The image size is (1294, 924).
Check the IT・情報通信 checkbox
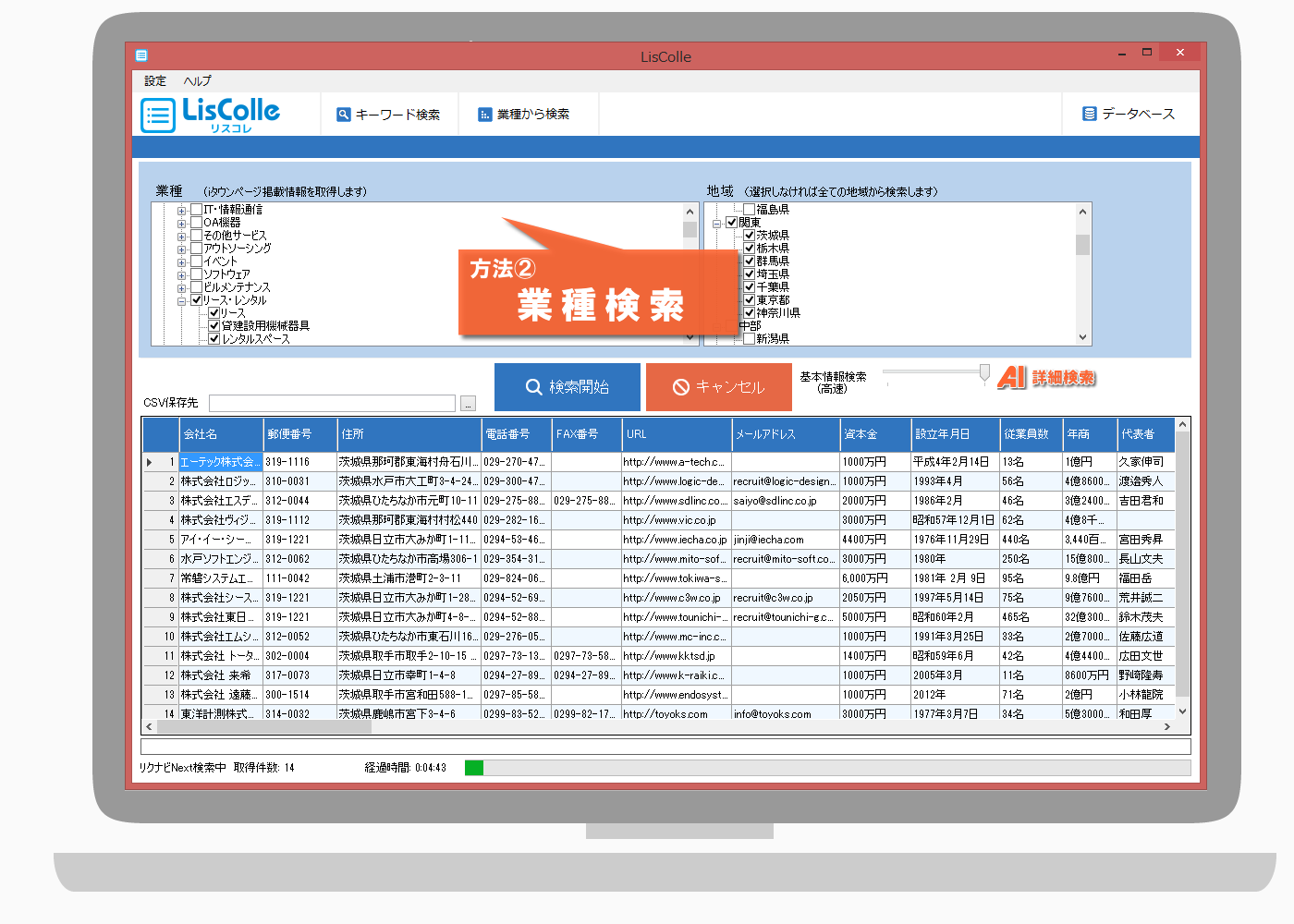coord(196,210)
